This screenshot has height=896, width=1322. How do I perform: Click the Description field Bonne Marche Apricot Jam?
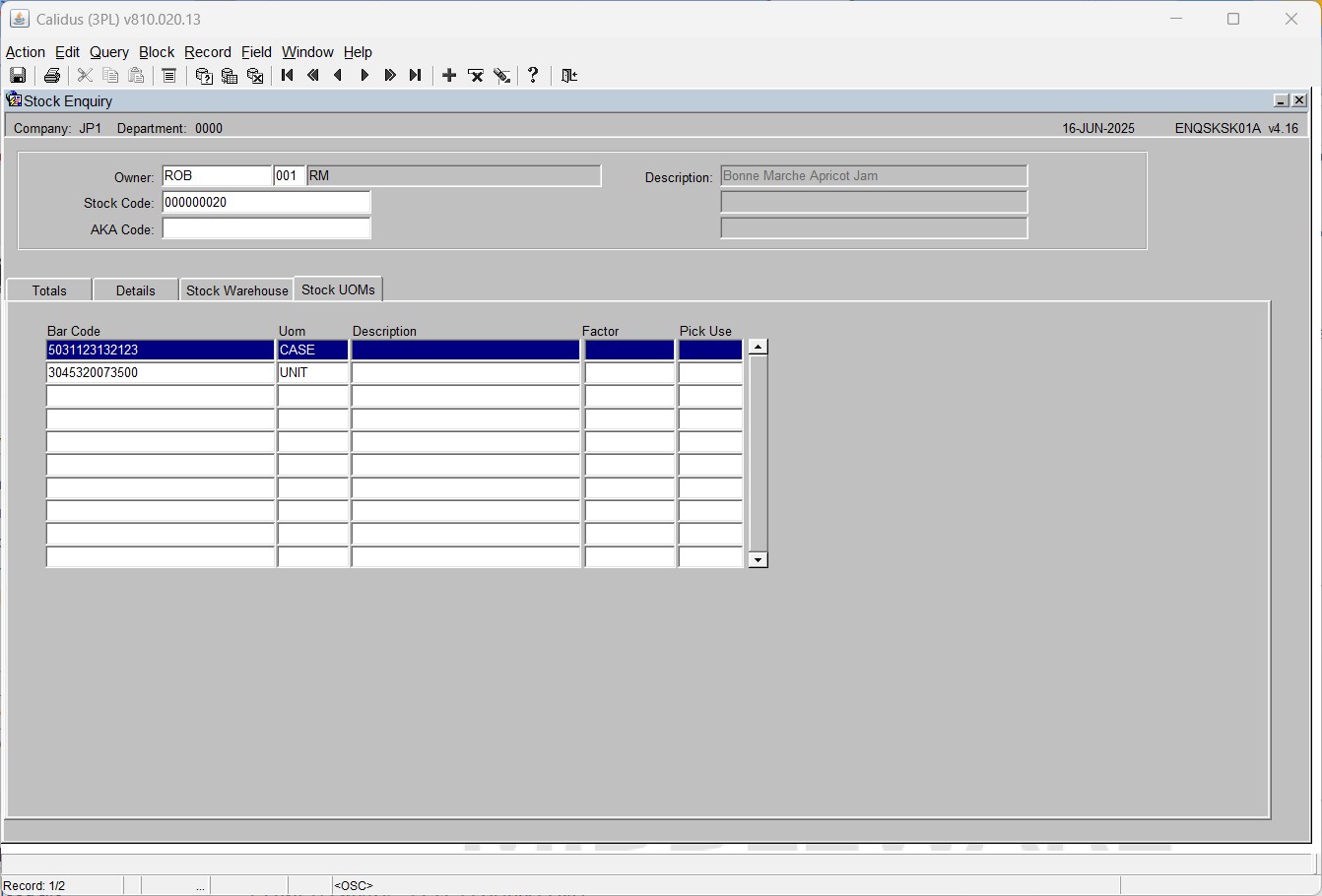pyautogui.click(x=874, y=176)
